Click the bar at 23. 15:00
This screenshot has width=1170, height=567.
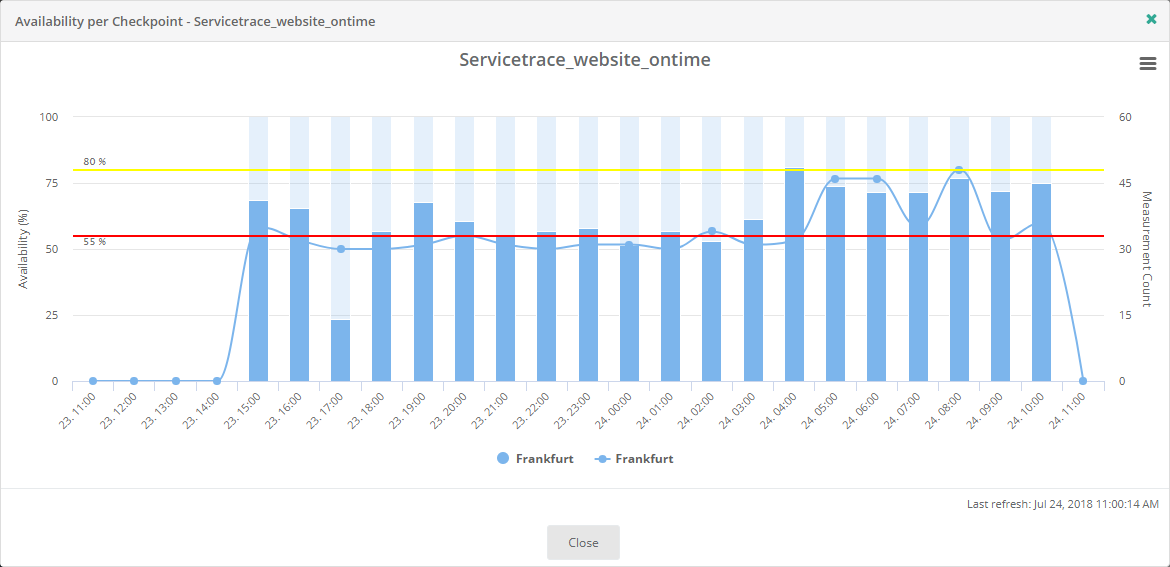pyautogui.click(x=258, y=291)
